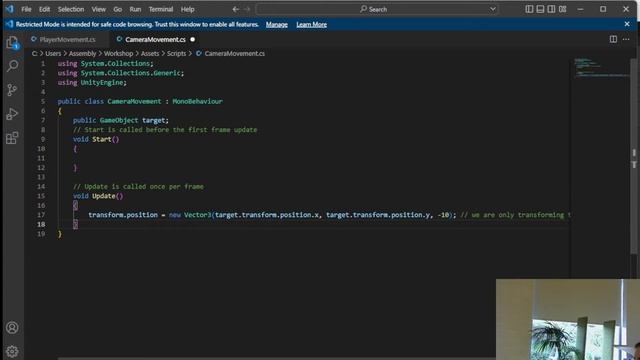Click 'CameraMovement' class name on line 5
Screen dimensions: 640x360
pyautogui.click(x=134, y=101)
